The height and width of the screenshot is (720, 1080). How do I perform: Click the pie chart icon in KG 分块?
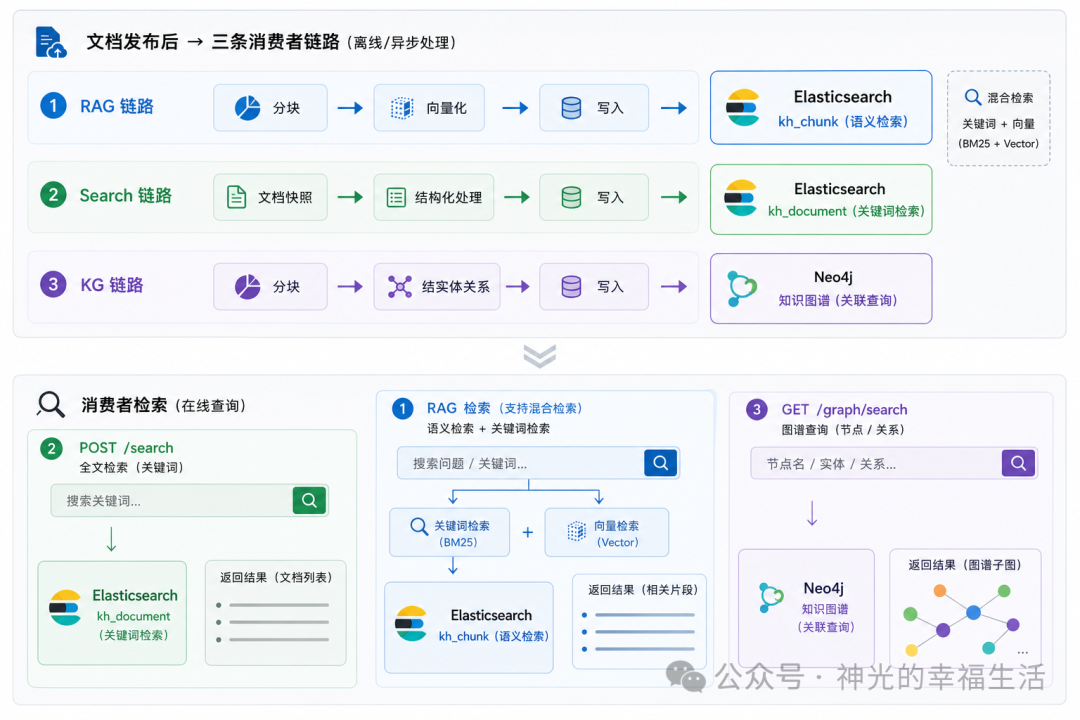(x=247, y=287)
